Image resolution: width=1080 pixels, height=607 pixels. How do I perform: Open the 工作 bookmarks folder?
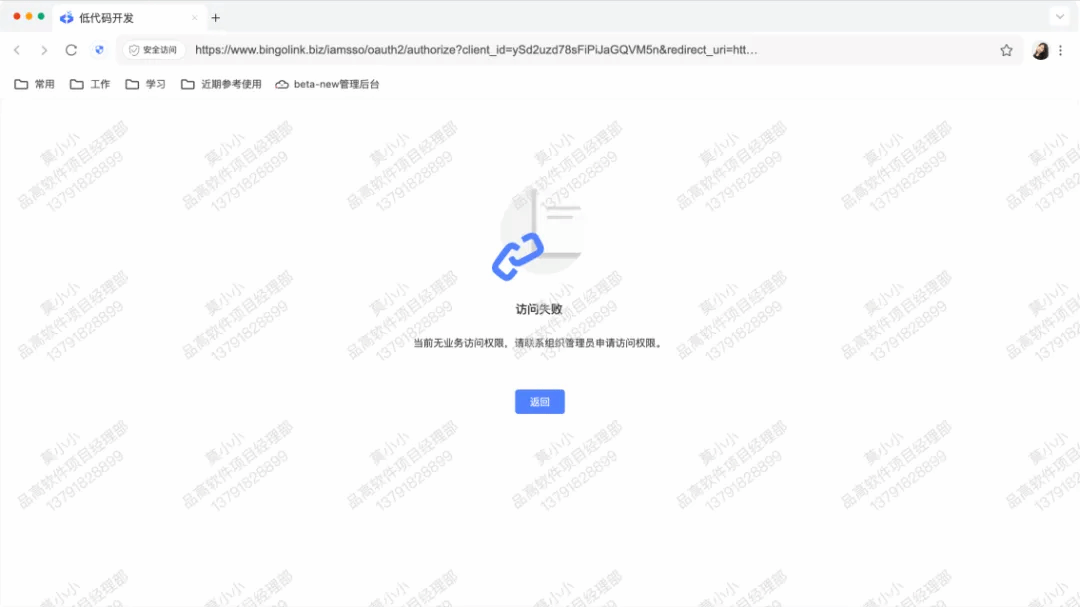click(x=90, y=84)
